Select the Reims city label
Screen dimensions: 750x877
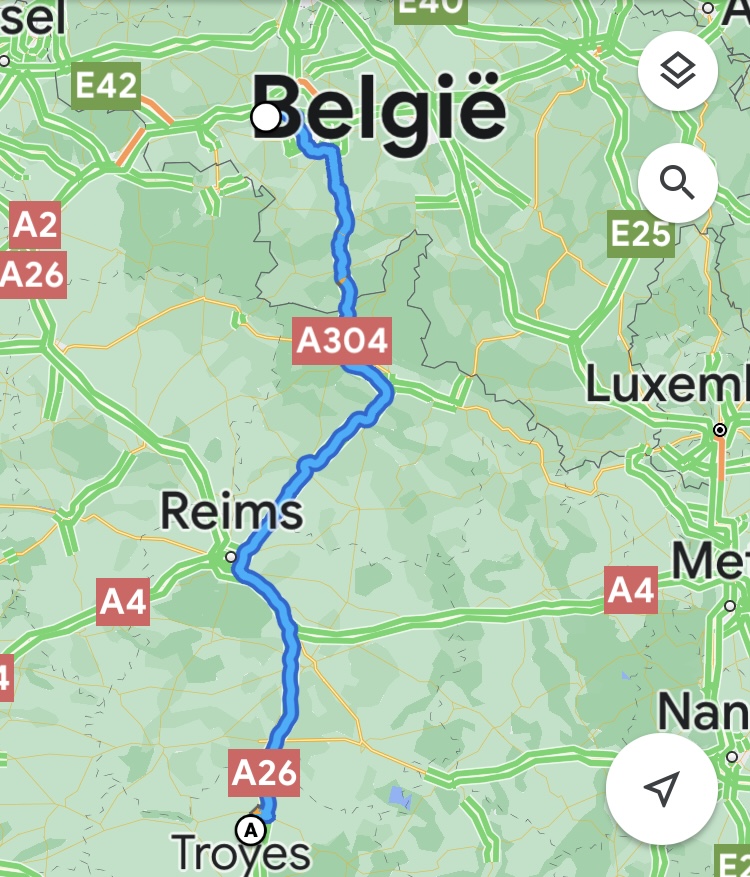click(232, 511)
